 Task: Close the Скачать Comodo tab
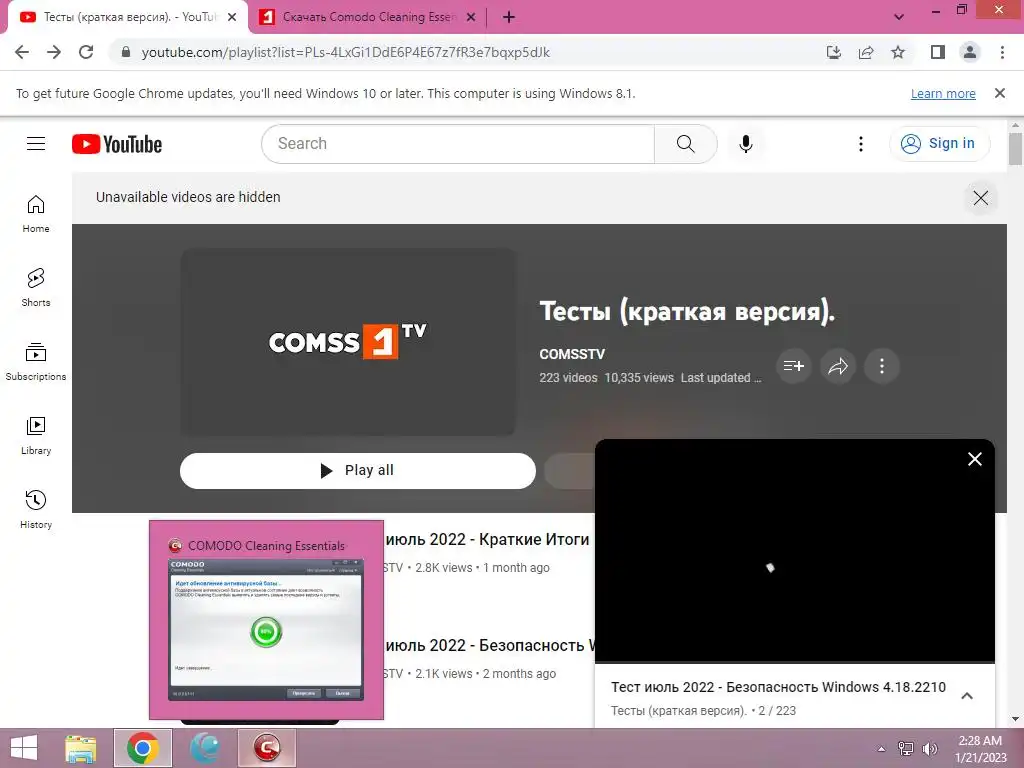[470, 18]
